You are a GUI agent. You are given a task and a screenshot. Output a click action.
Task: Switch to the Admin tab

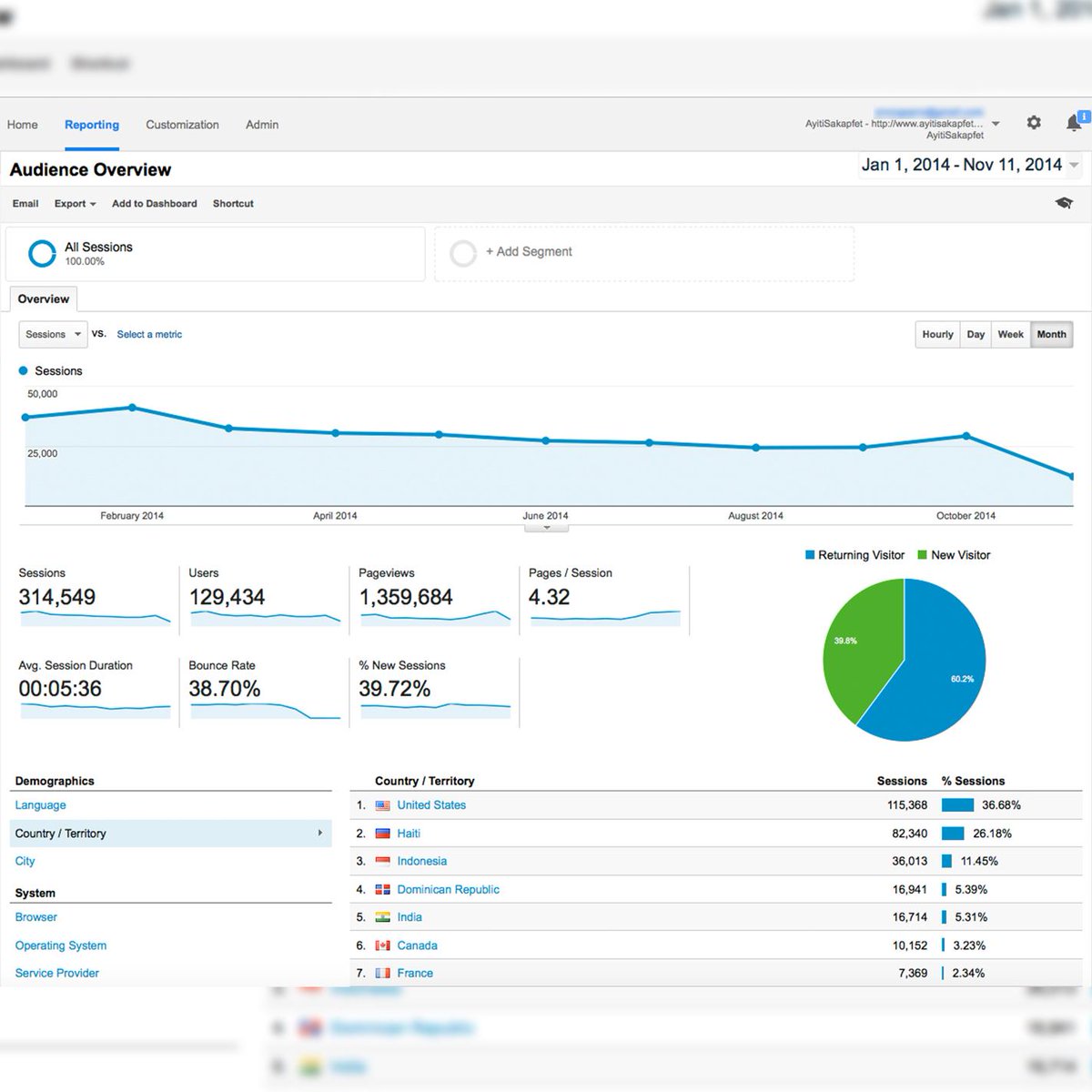pos(261,124)
